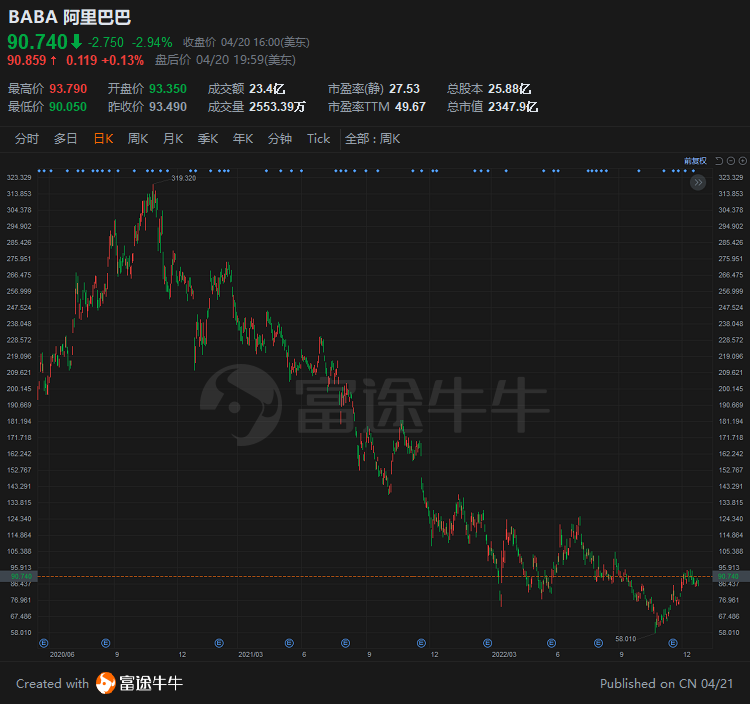Click the 2021/03 date label on the time axis

point(251,654)
